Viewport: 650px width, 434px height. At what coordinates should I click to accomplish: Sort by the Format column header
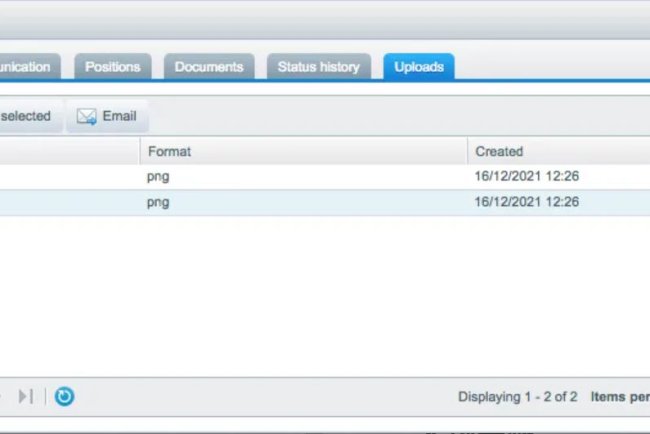pos(303,151)
